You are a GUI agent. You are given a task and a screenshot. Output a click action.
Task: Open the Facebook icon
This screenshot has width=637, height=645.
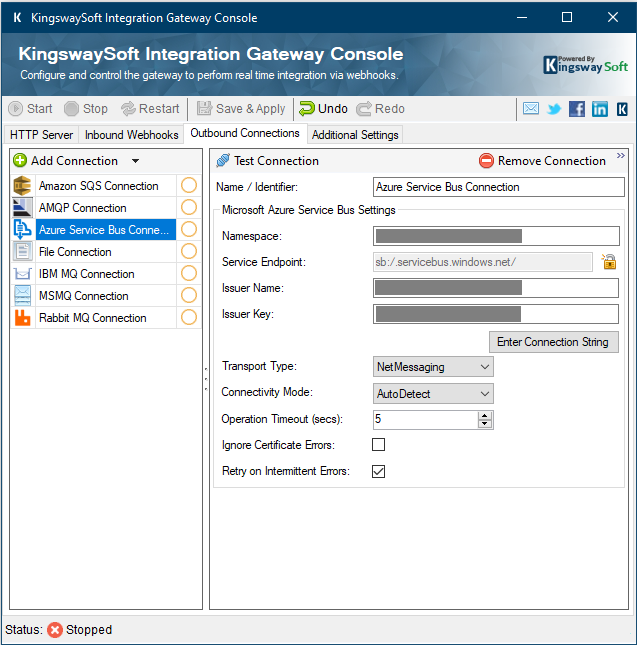coord(577,109)
